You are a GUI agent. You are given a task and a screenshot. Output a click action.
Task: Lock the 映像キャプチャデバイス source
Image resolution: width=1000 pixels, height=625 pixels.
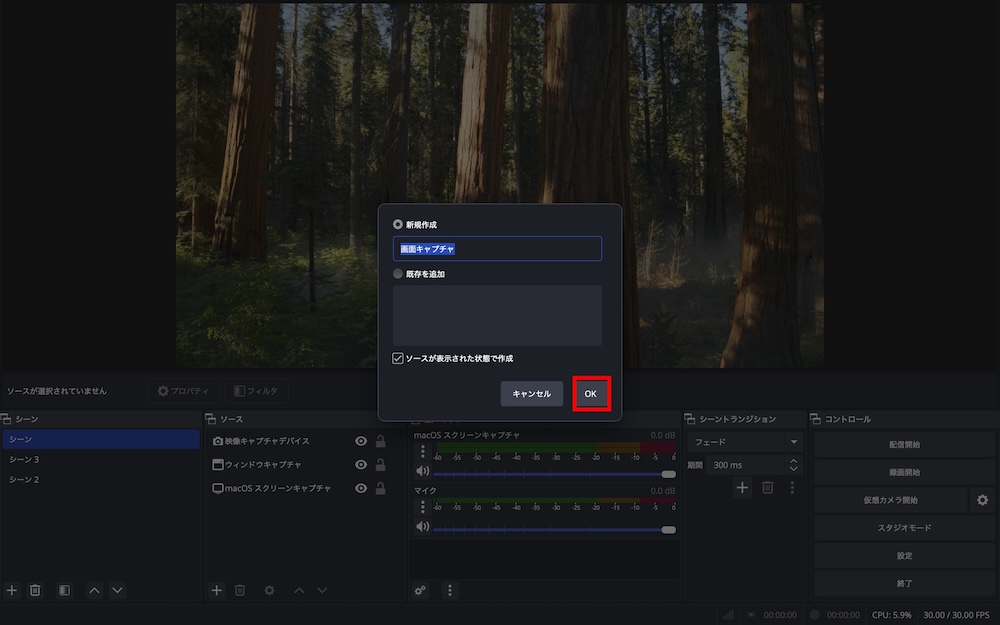click(380, 441)
